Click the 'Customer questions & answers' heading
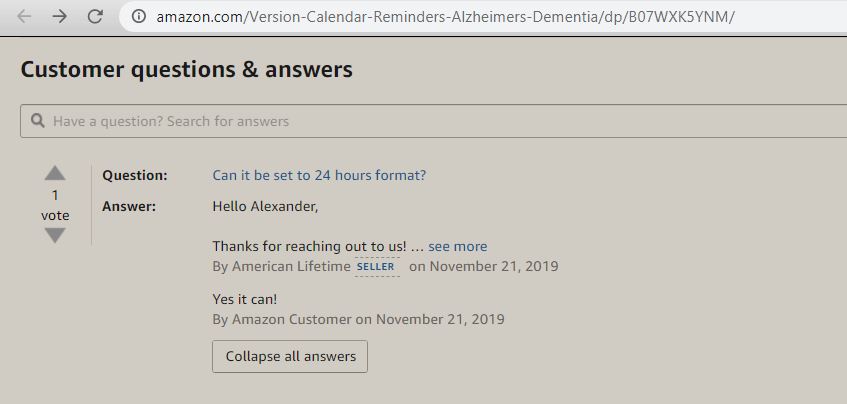The image size is (847, 404). coord(186,69)
